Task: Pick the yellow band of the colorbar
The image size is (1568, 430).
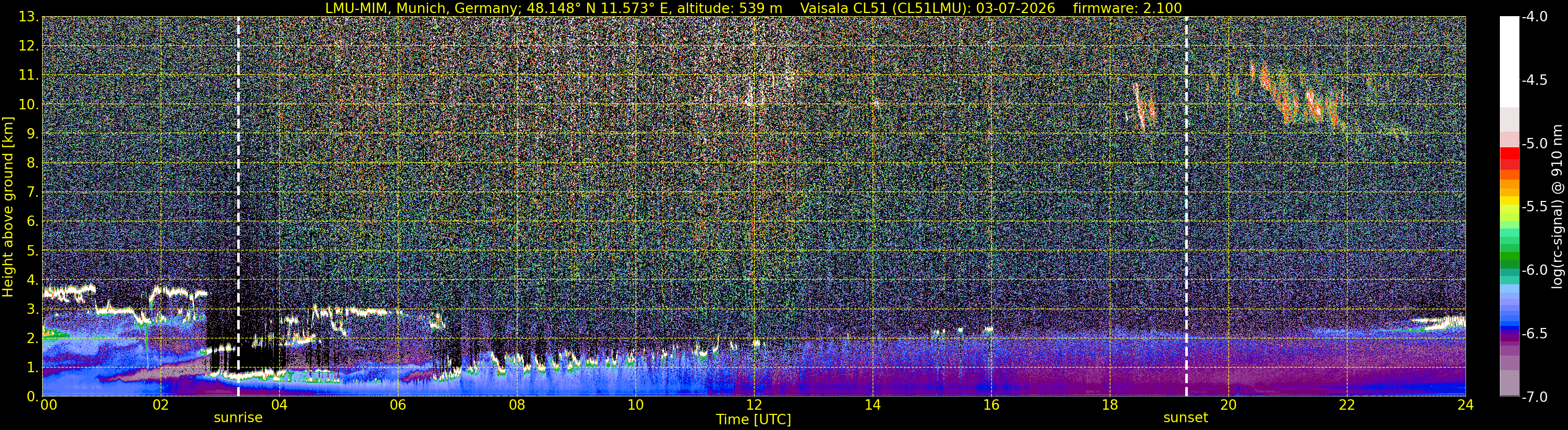Action: [x=1509, y=200]
